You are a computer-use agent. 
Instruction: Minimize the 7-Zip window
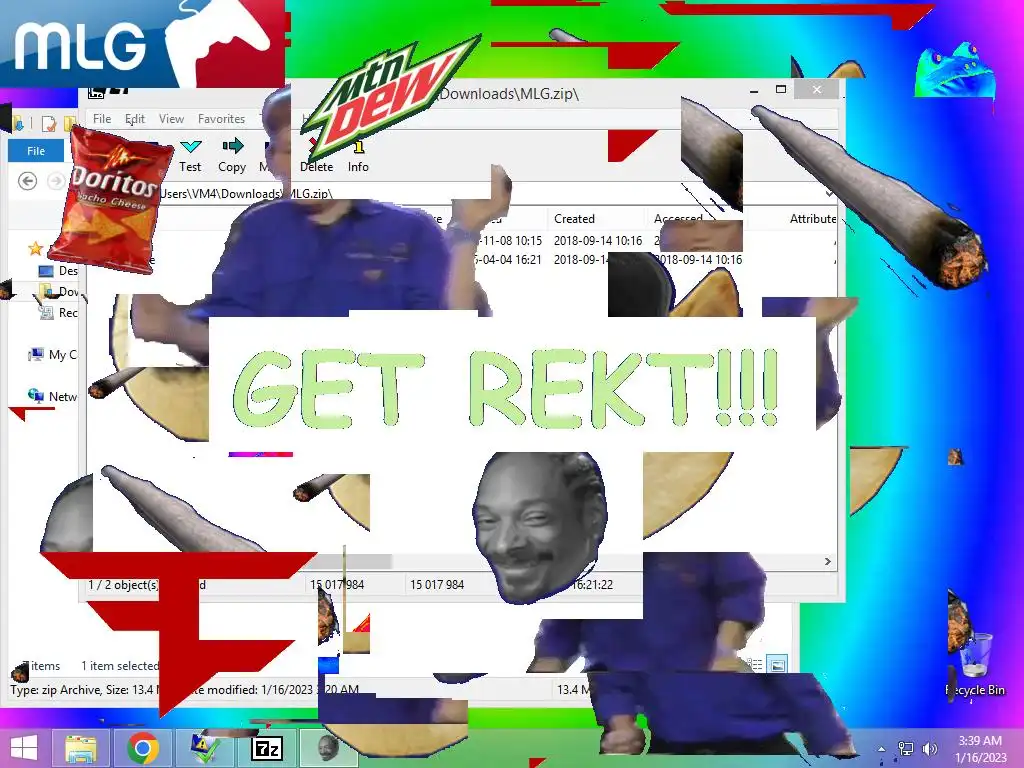(x=754, y=90)
